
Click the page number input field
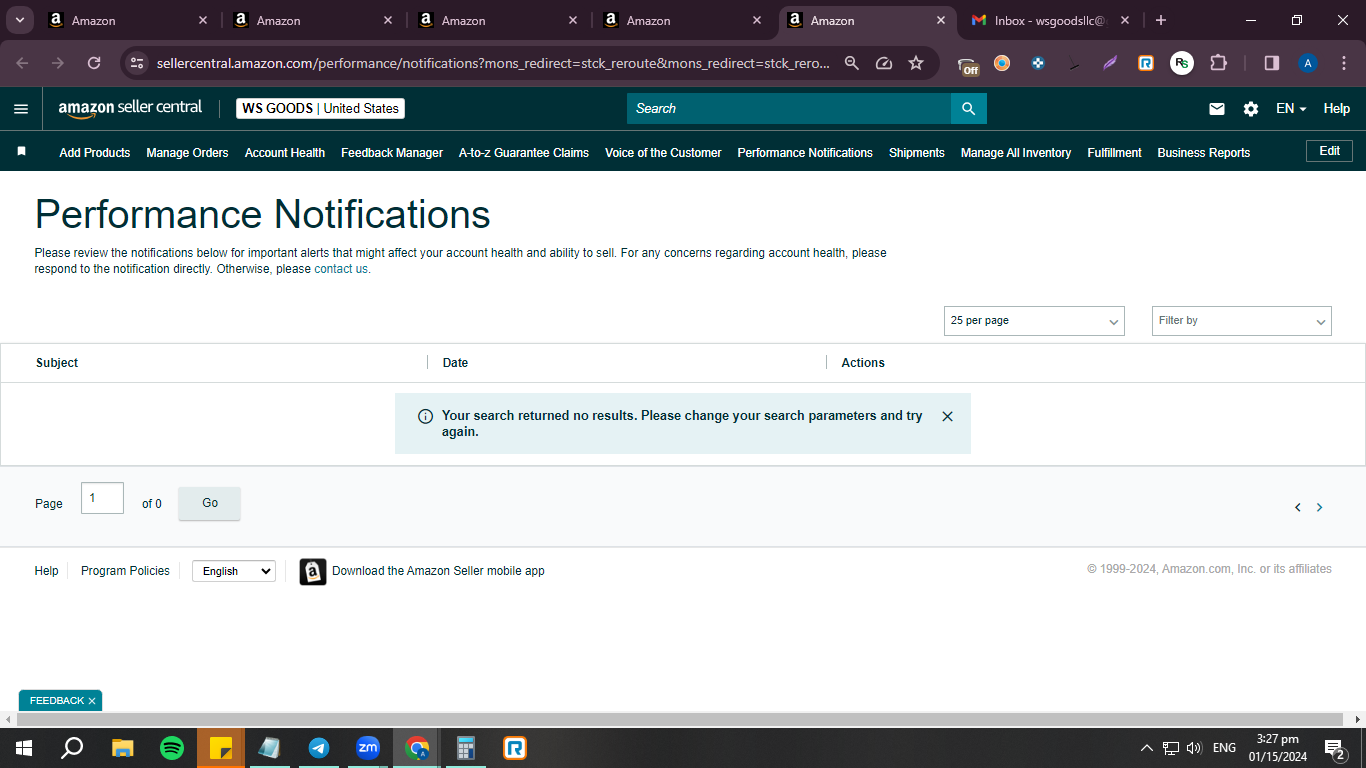[102, 498]
